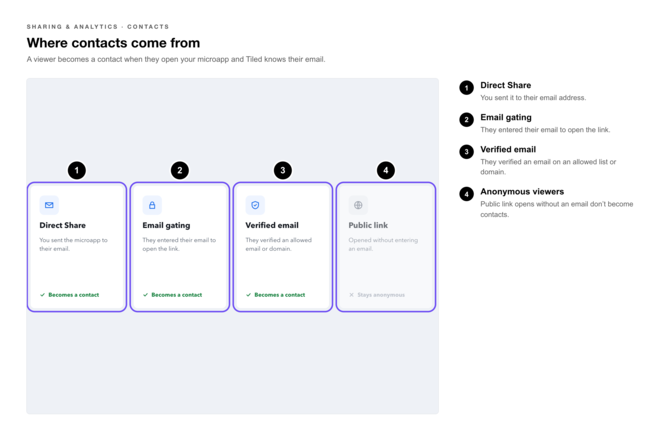Viewport: 670px width, 431px height.
Task: Click the 'Stays anonymous' label
Action: tap(381, 295)
